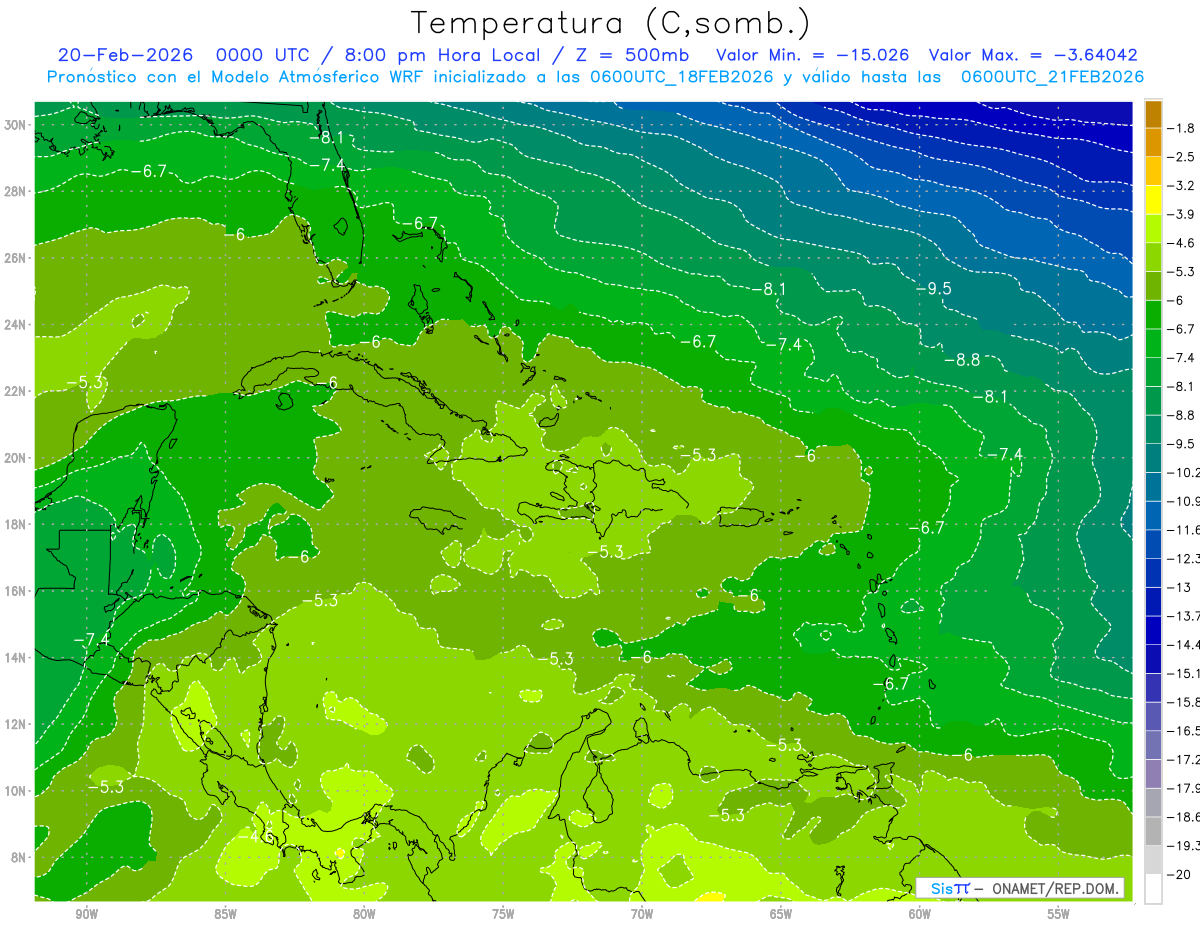Click the "75W" longitude axis label
The image size is (1200, 927).
[x=503, y=915]
